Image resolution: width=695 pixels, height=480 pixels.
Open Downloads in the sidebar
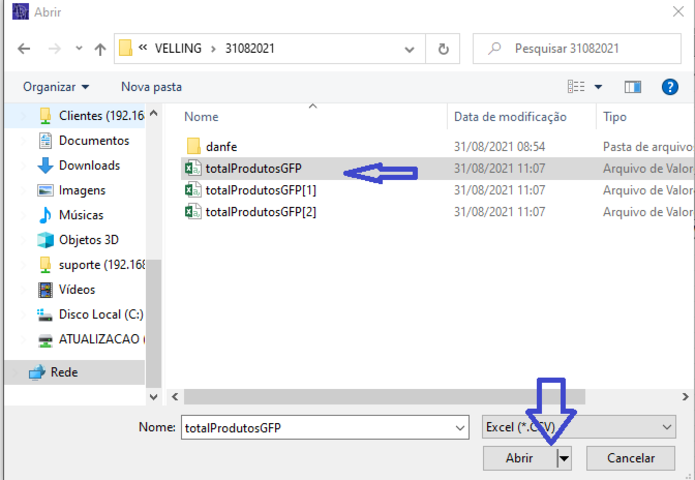point(89,165)
